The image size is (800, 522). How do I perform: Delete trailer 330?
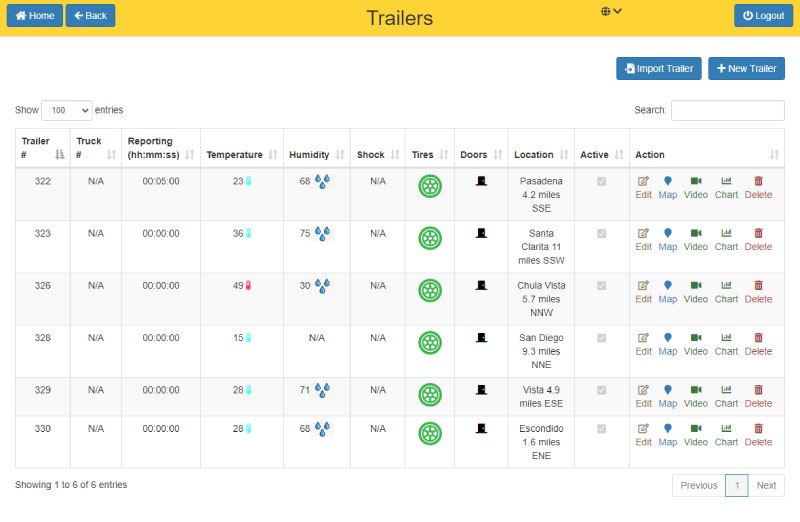coord(758,435)
